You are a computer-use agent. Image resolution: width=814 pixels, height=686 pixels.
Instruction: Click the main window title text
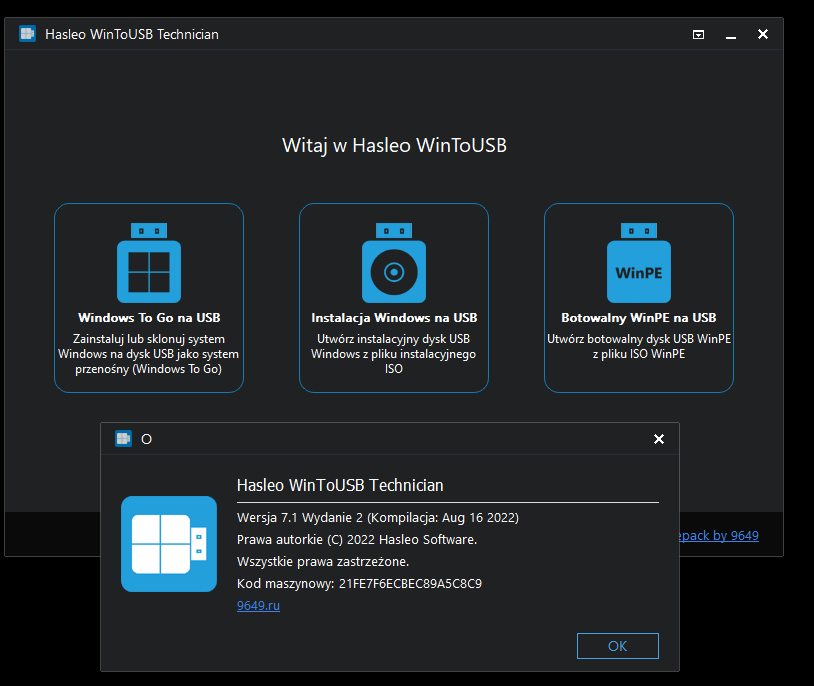pyautogui.click(x=132, y=34)
